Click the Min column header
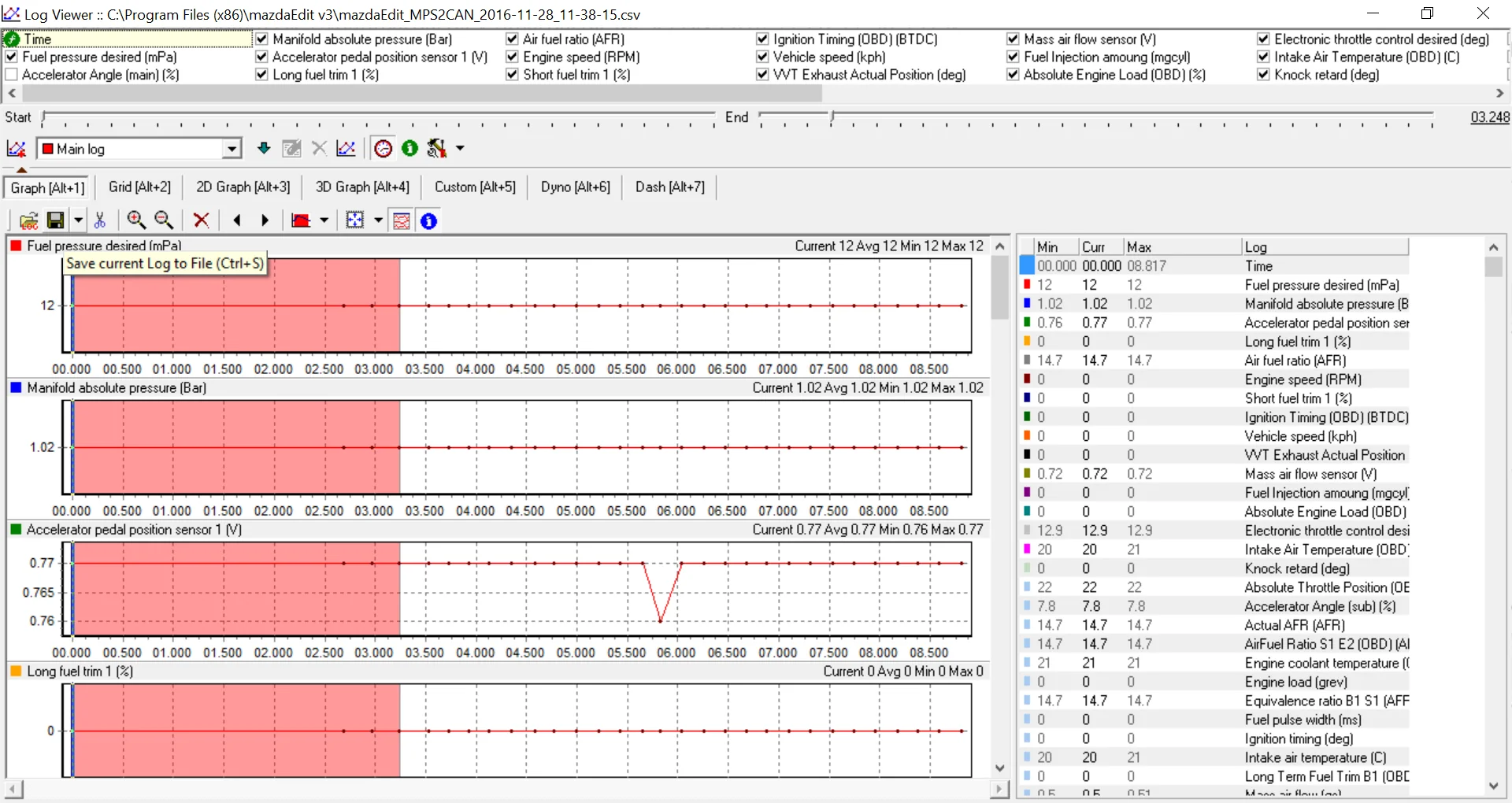The image size is (1512, 803). (1056, 246)
